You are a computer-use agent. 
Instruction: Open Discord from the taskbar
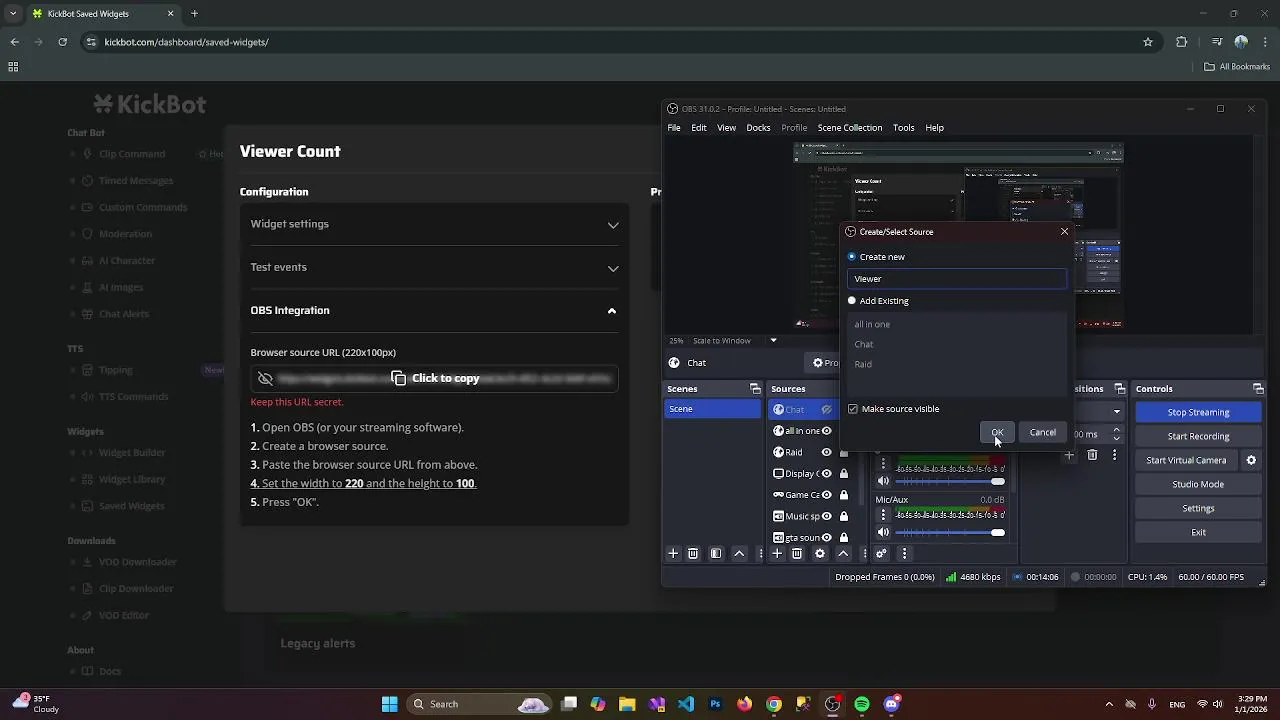pyautogui.click(x=892, y=704)
